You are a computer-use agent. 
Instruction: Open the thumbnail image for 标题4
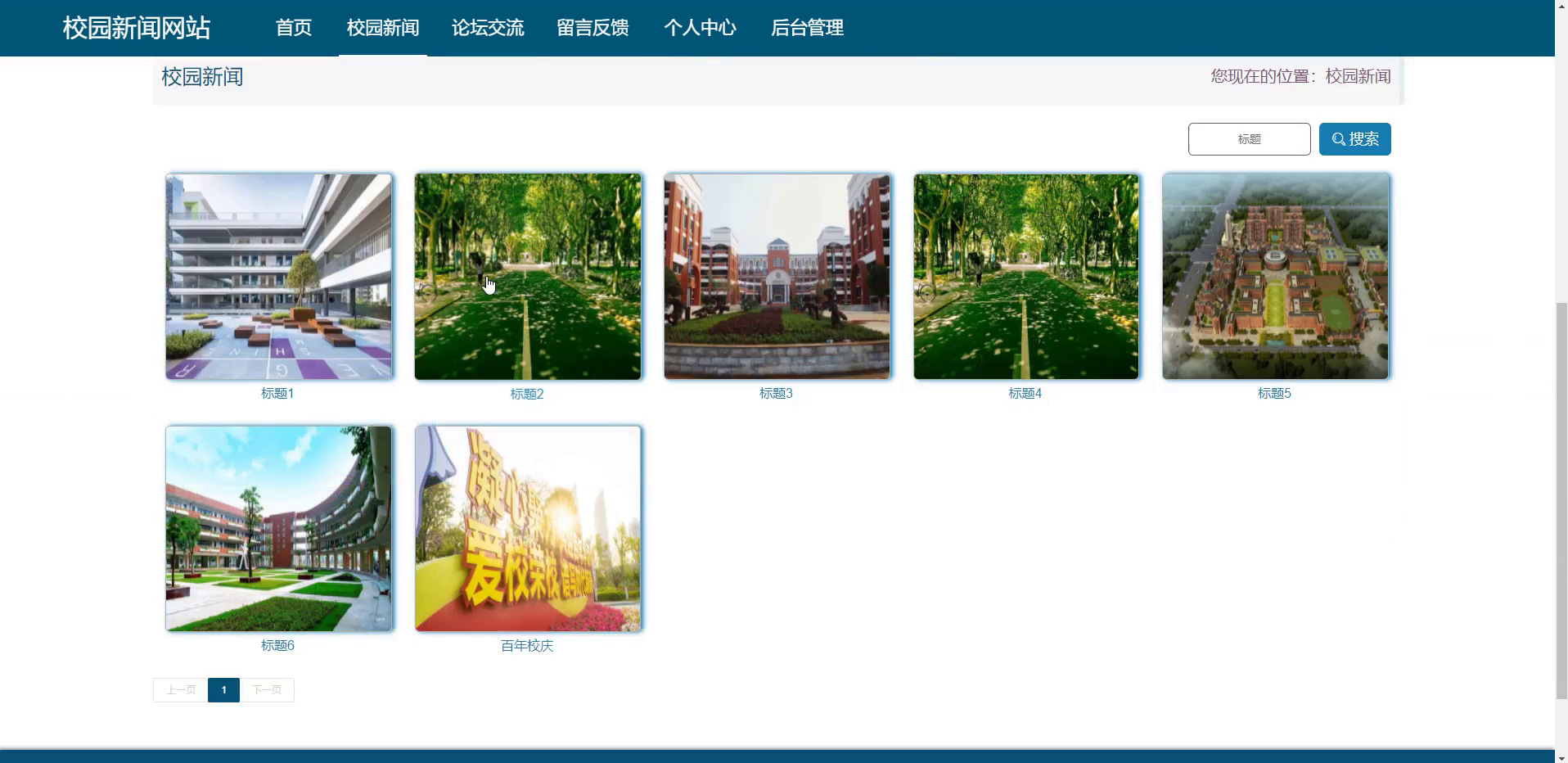click(1026, 277)
